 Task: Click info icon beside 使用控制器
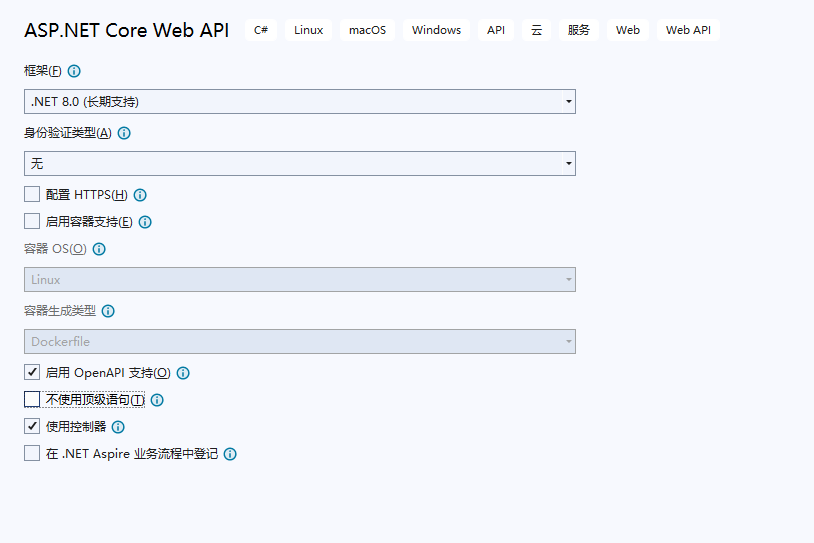tap(118, 427)
